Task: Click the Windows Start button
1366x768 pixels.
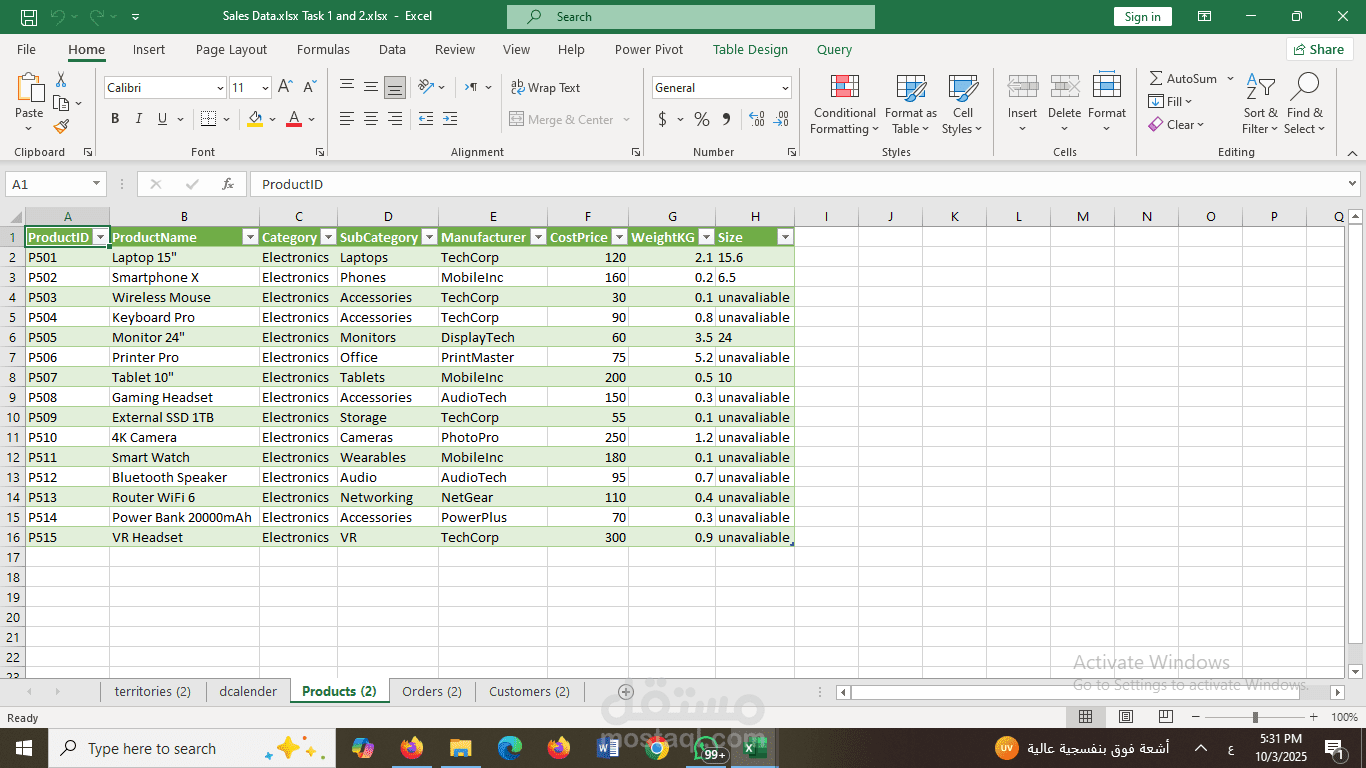Action: click(x=23, y=748)
